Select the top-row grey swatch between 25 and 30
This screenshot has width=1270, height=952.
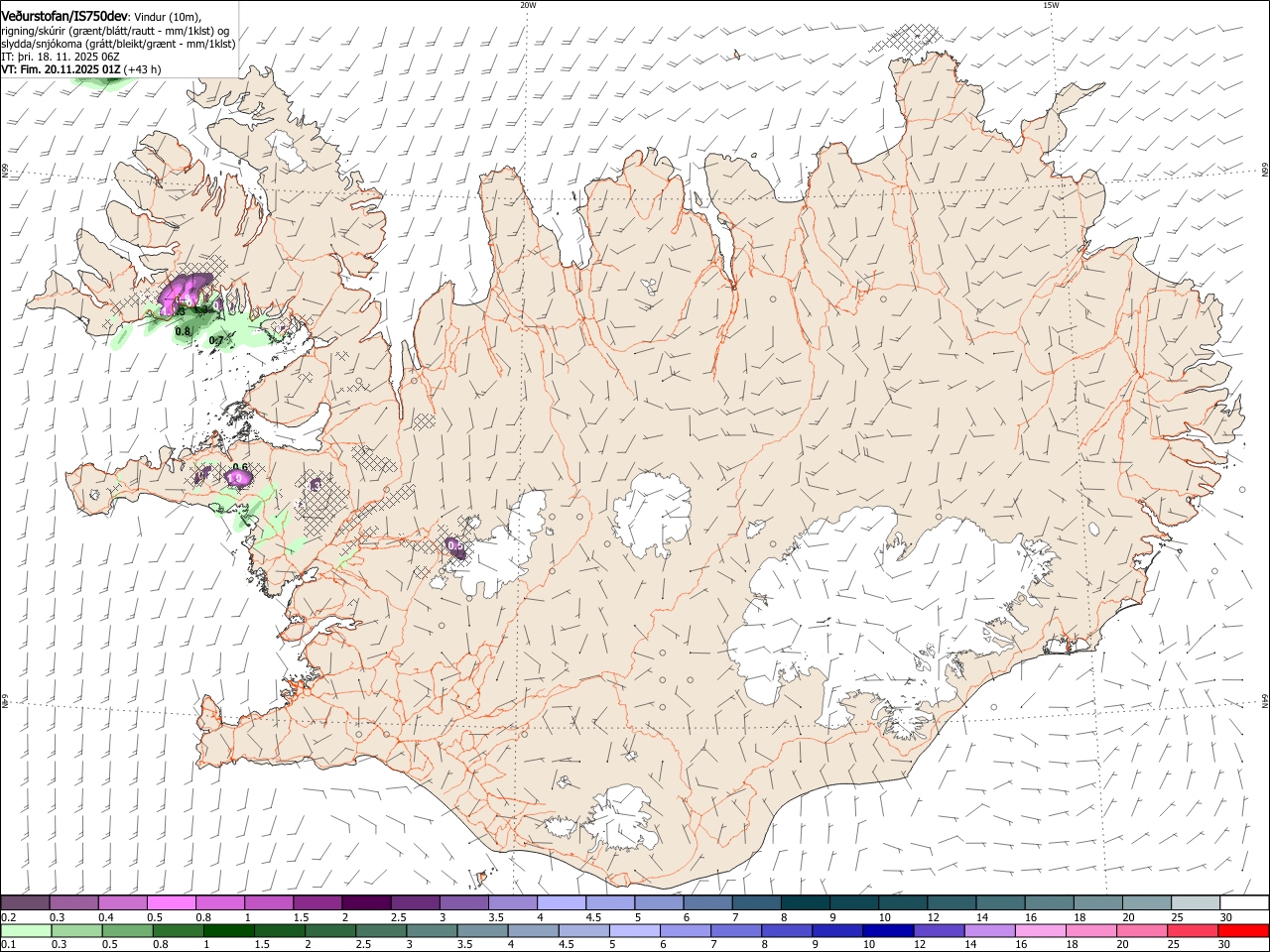pyautogui.click(x=1195, y=903)
